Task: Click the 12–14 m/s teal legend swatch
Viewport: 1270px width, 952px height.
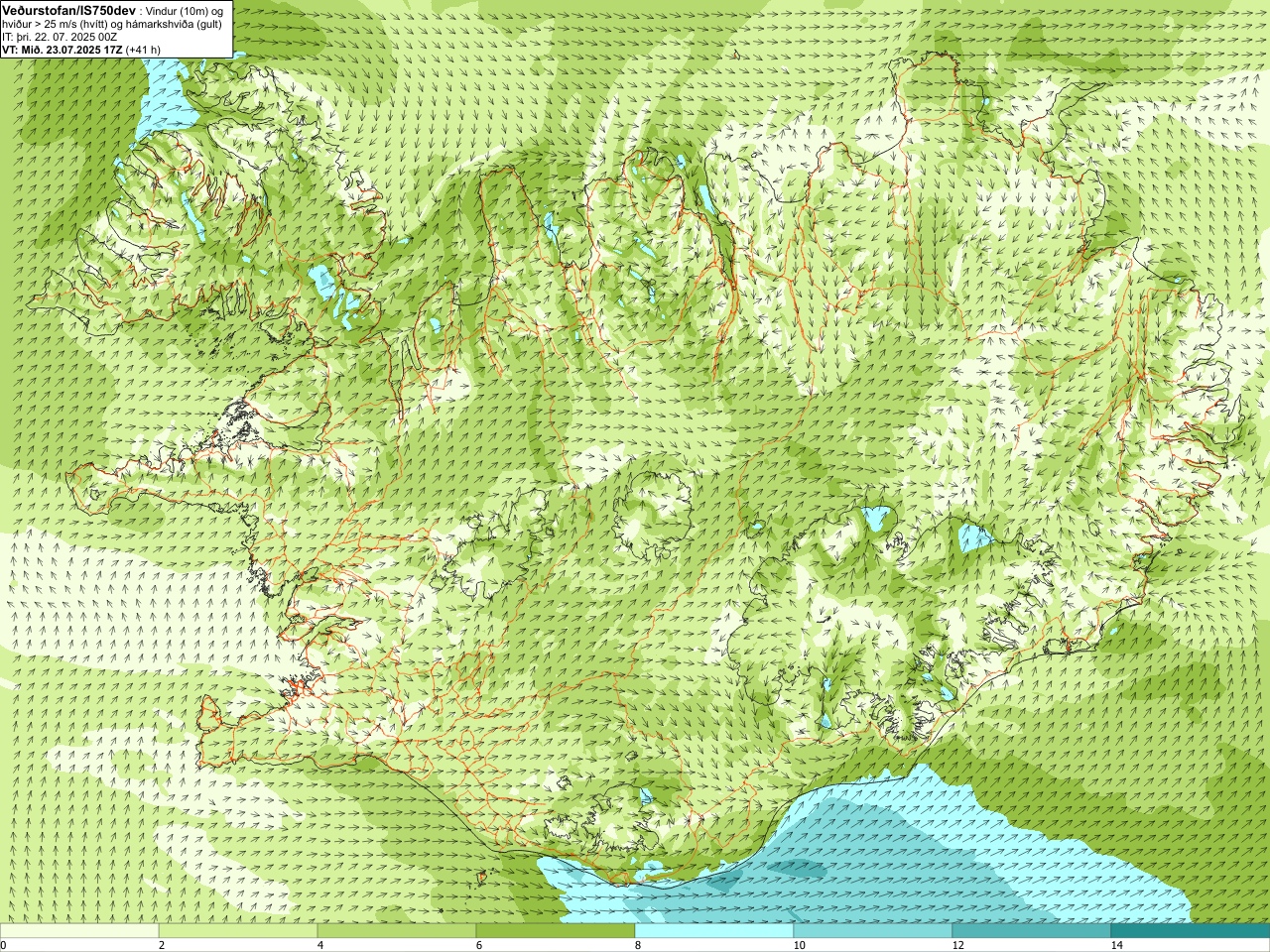Action: tap(1032, 931)
